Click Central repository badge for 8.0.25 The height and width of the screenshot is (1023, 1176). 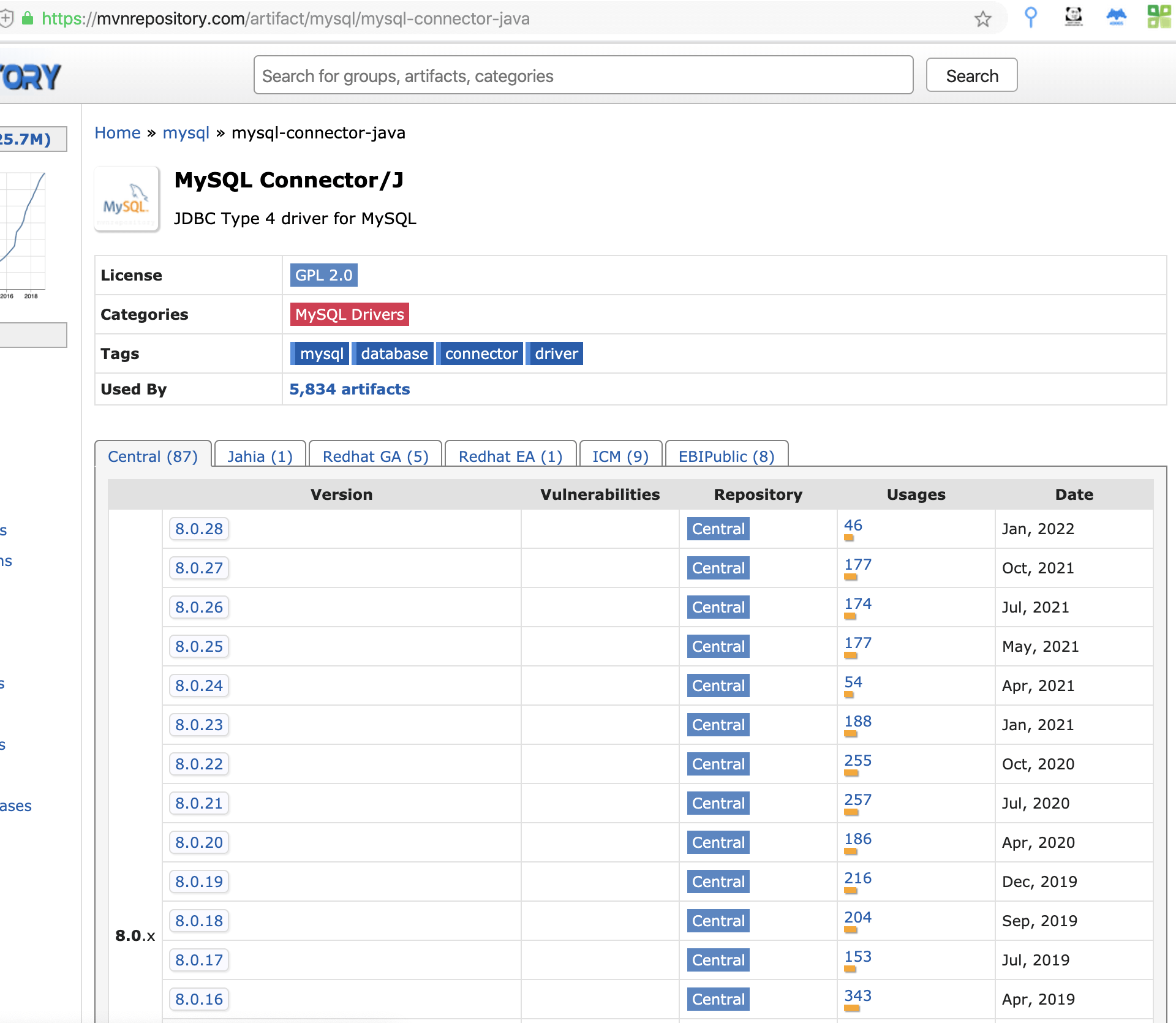tap(718, 646)
